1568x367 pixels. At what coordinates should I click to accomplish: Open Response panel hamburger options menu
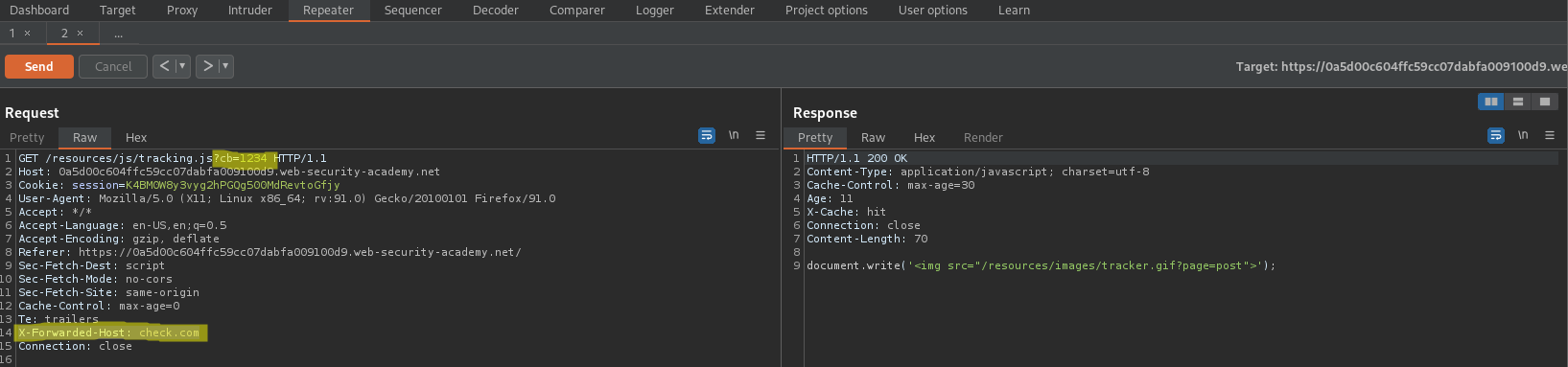click(1550, 136)
